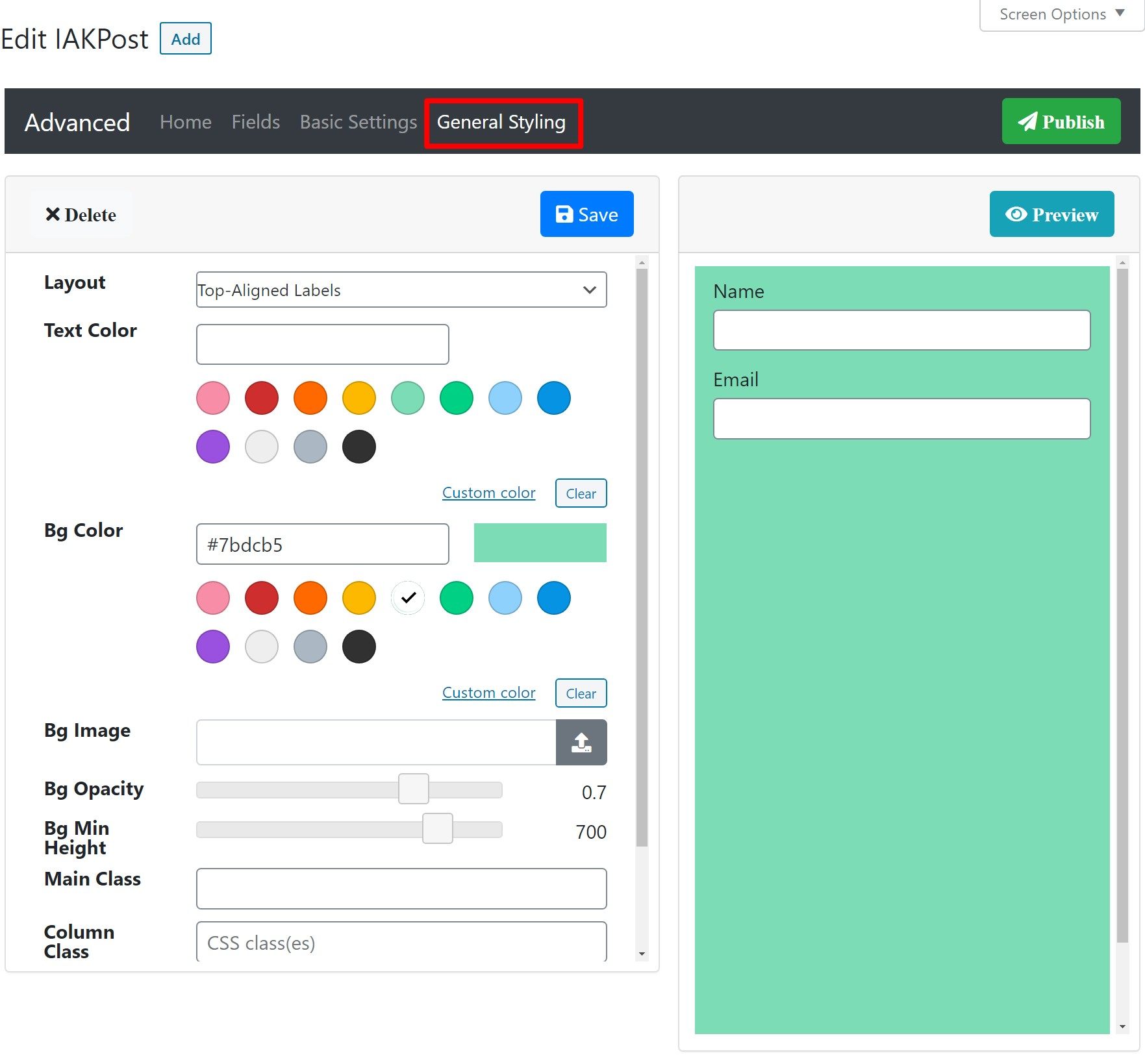
Task: Pick pink swatch for Bg Color
Action: pos(213,598)
